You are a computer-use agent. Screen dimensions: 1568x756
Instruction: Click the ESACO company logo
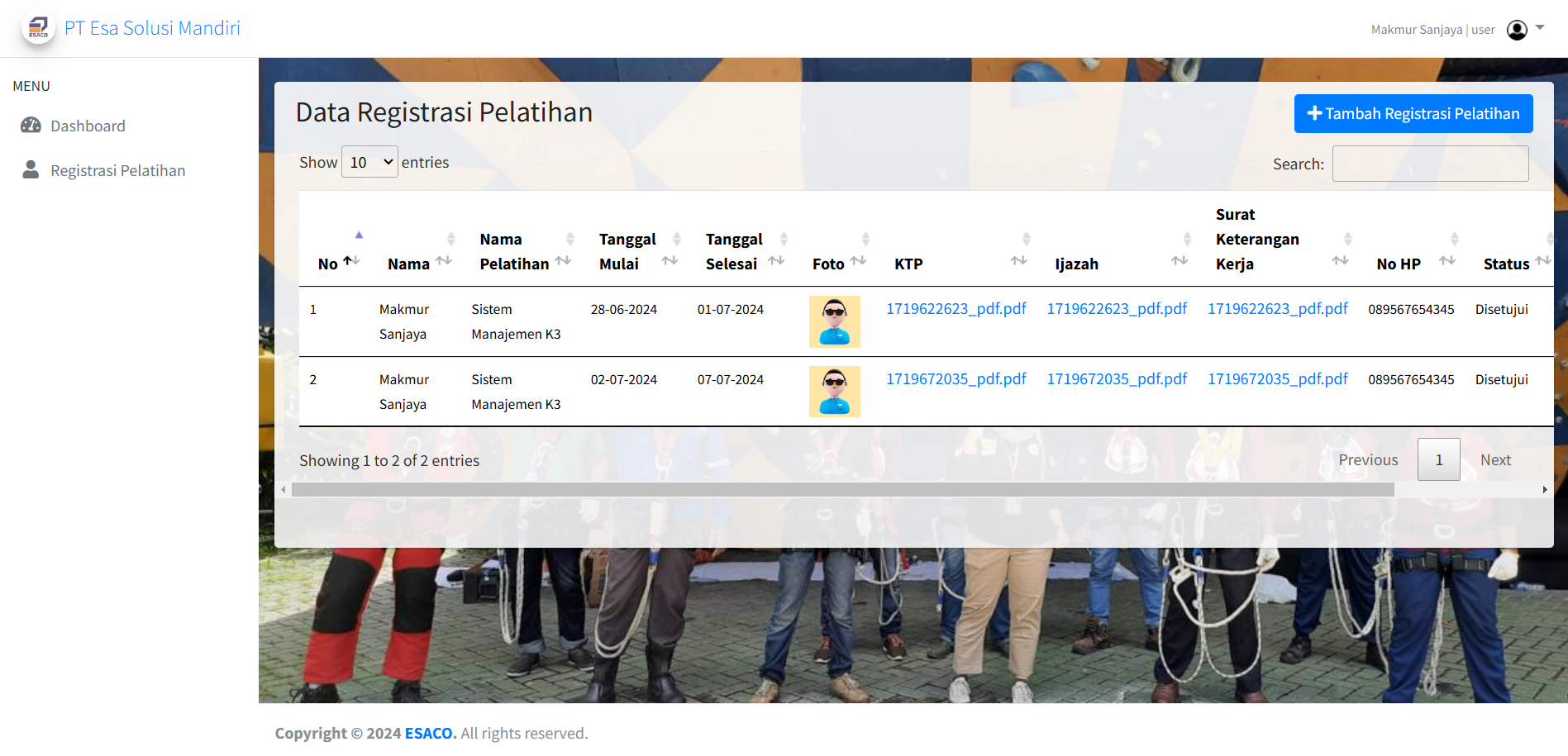38,28
